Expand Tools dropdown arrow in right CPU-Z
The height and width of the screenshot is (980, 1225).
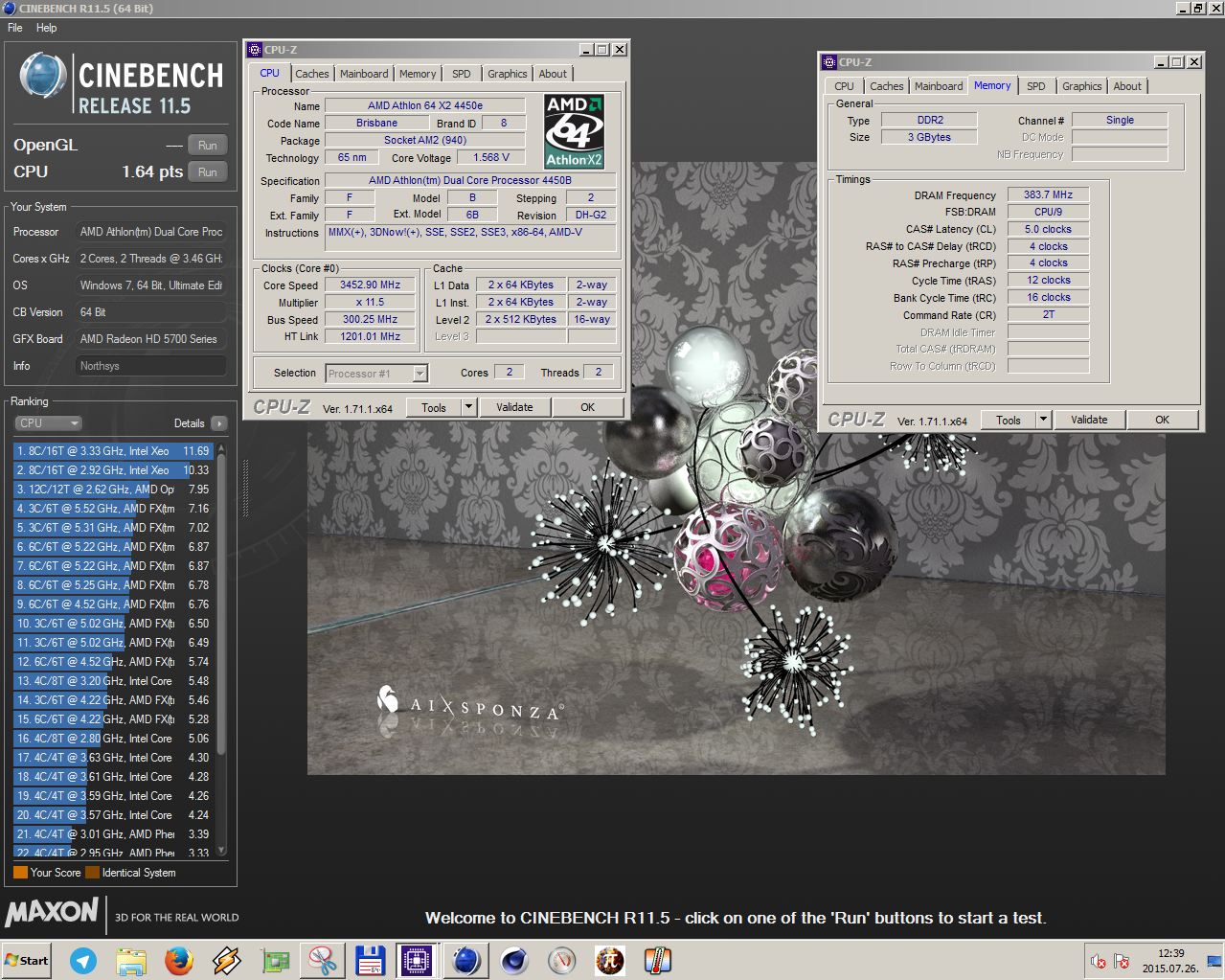[x=1043, y=420]
